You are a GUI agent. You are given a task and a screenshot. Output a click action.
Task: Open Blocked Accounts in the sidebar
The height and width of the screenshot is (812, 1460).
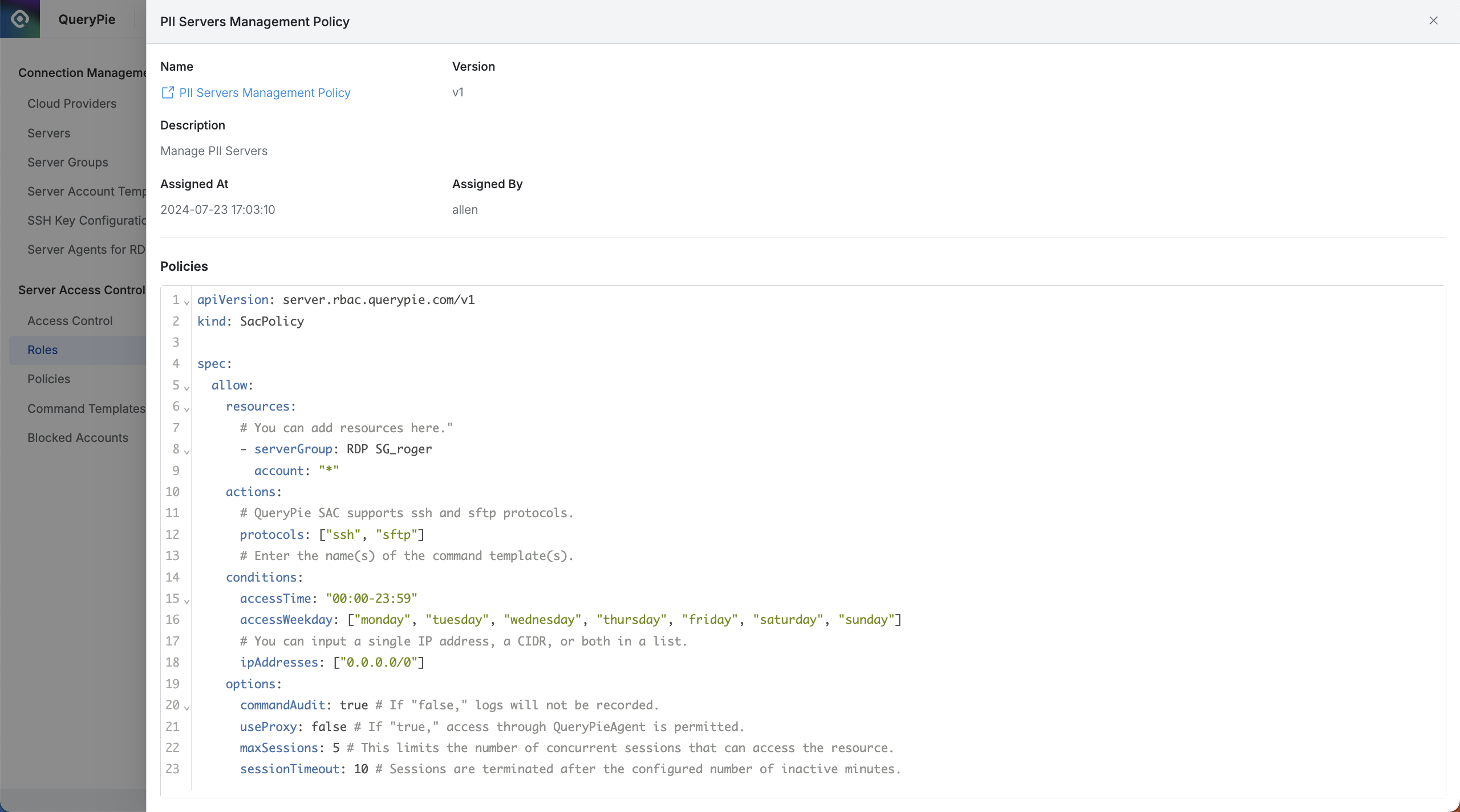(x=78, y=438)
